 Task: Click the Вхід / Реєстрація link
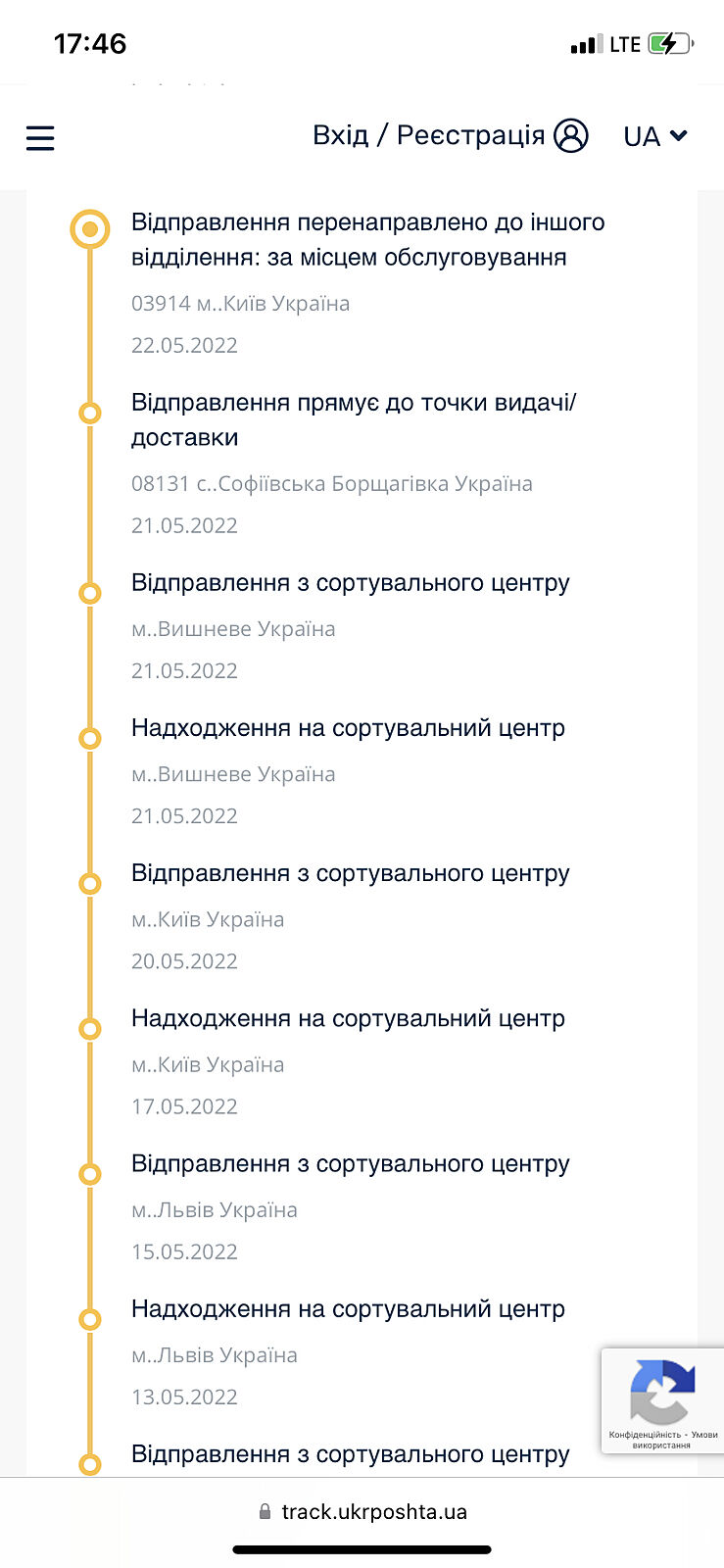(x=428, y=135)
